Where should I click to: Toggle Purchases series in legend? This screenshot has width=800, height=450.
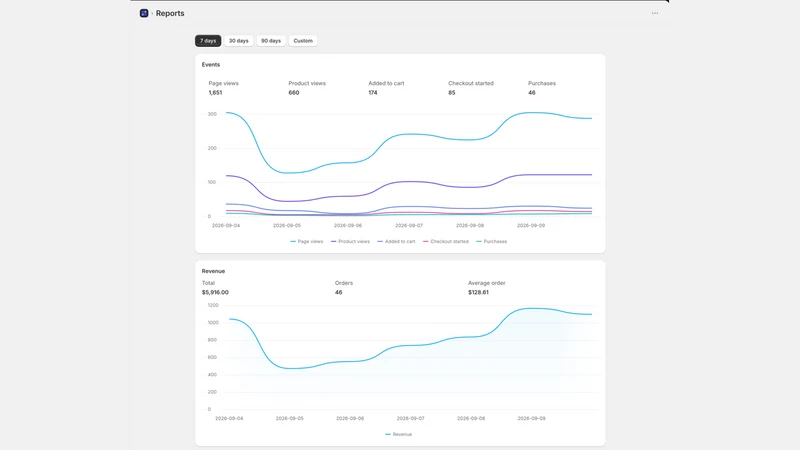coord(491,241)
